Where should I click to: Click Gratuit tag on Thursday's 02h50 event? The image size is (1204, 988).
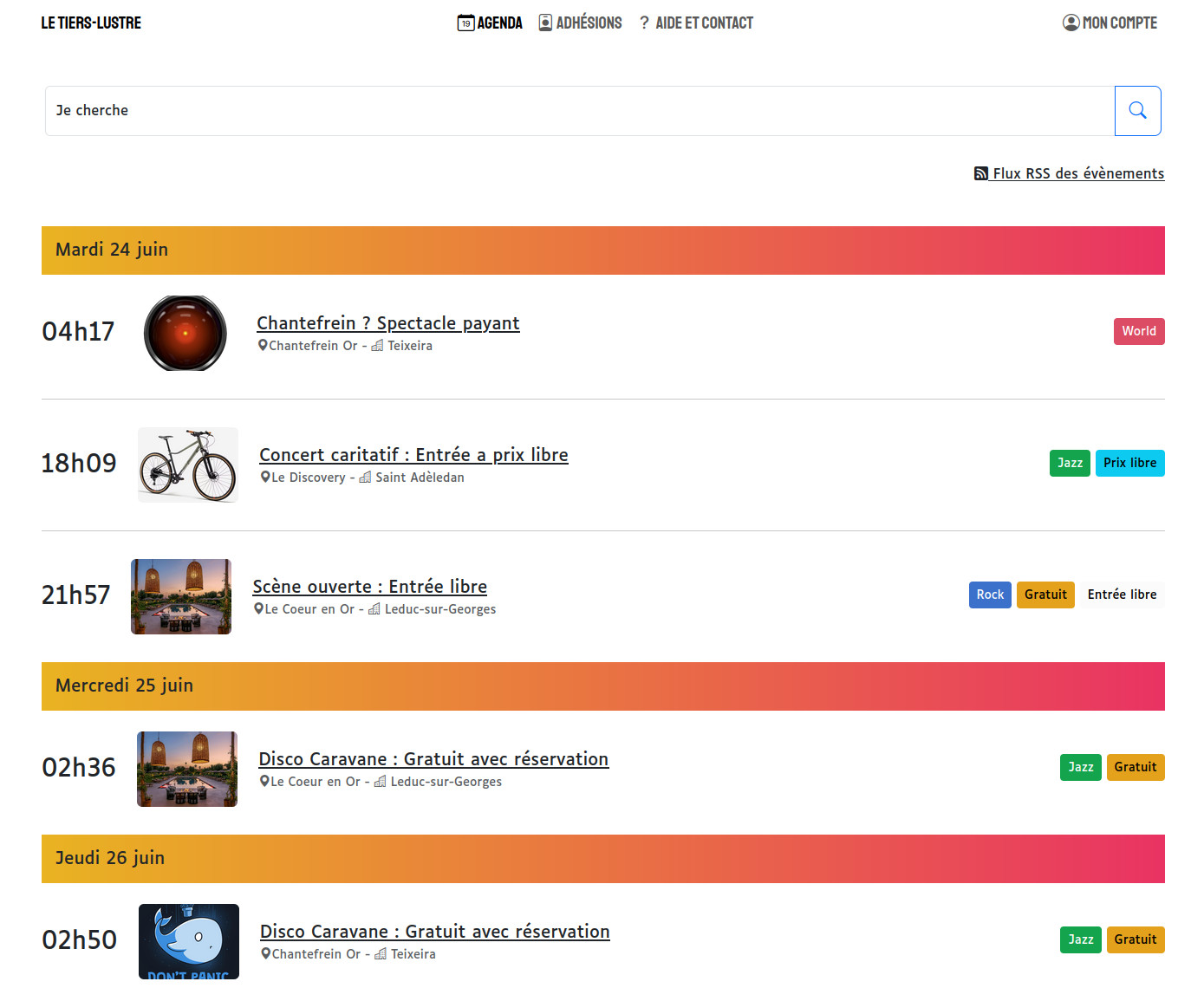tap(1135, 939)
